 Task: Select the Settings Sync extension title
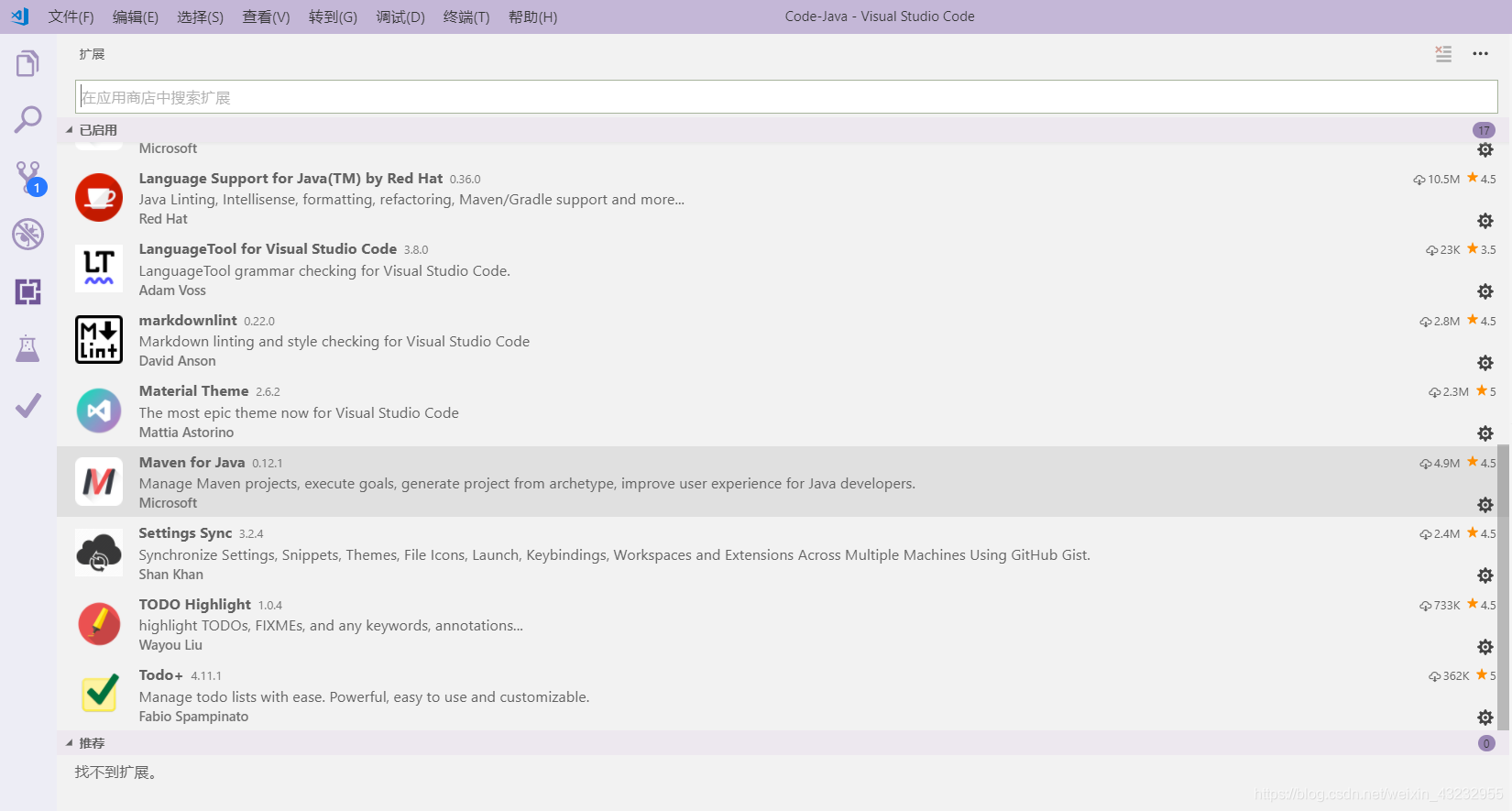point(185,533)
